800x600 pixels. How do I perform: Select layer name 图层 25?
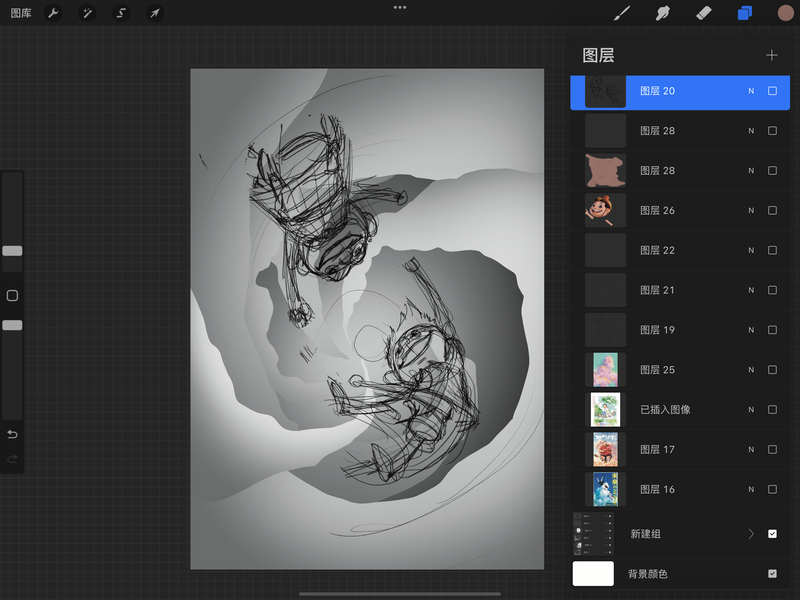pos(657,369)
